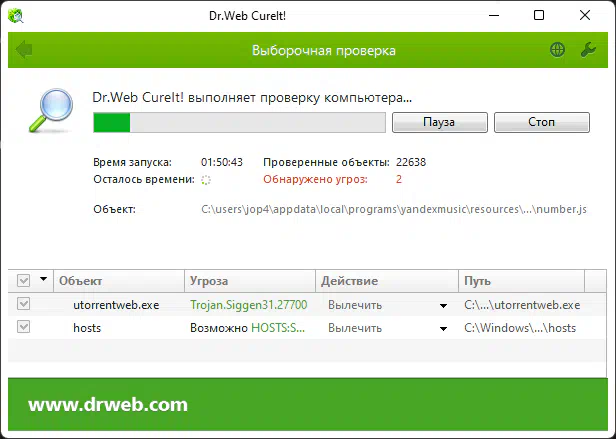
Task: Open action dropdown for utorrentweb.exe
Action: [443, 305]
